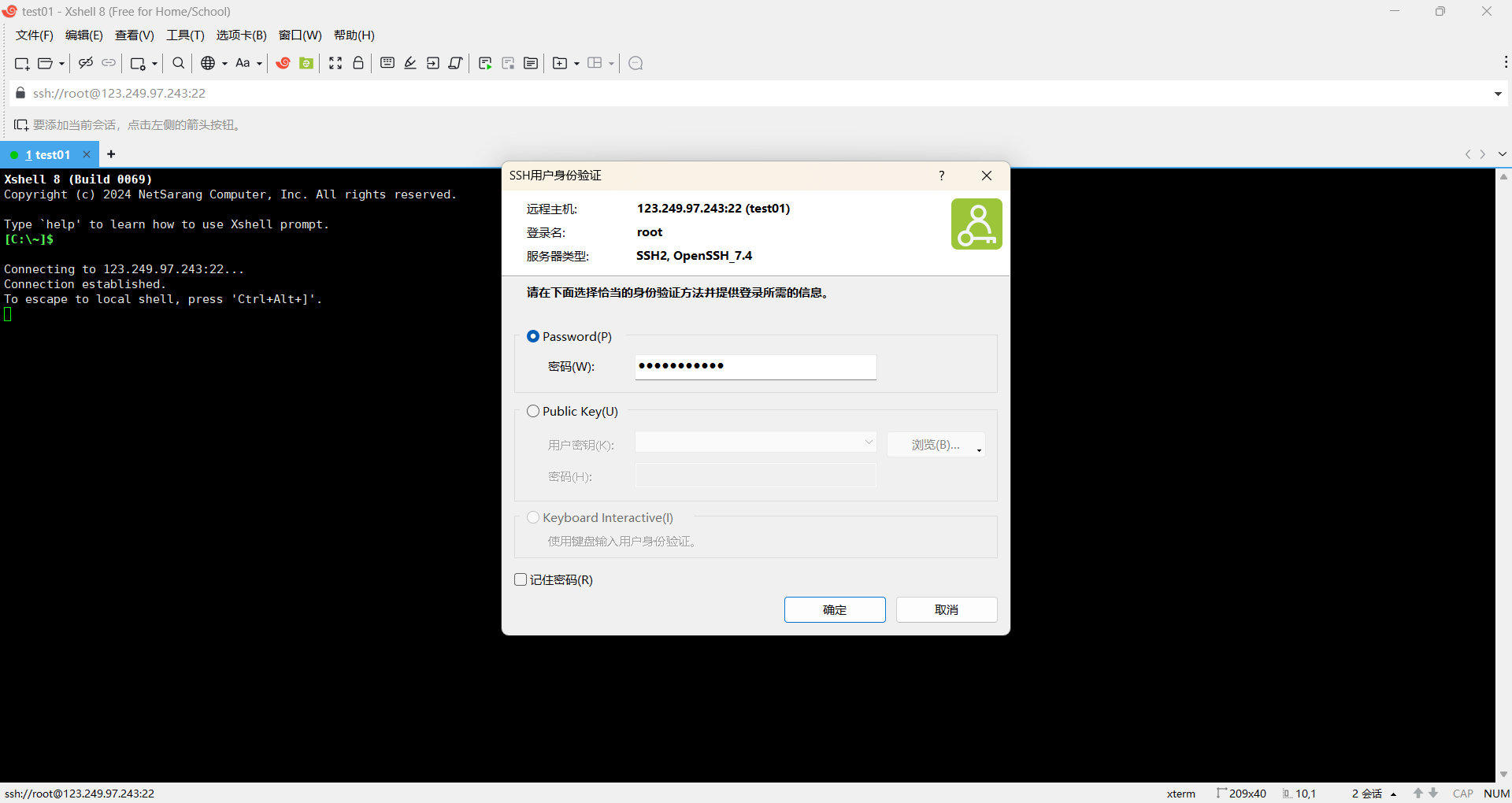Select Keyboard Interactive(I) radio option
The image size is (1512, 803).
pyautogui.click(x=533, y=517)
